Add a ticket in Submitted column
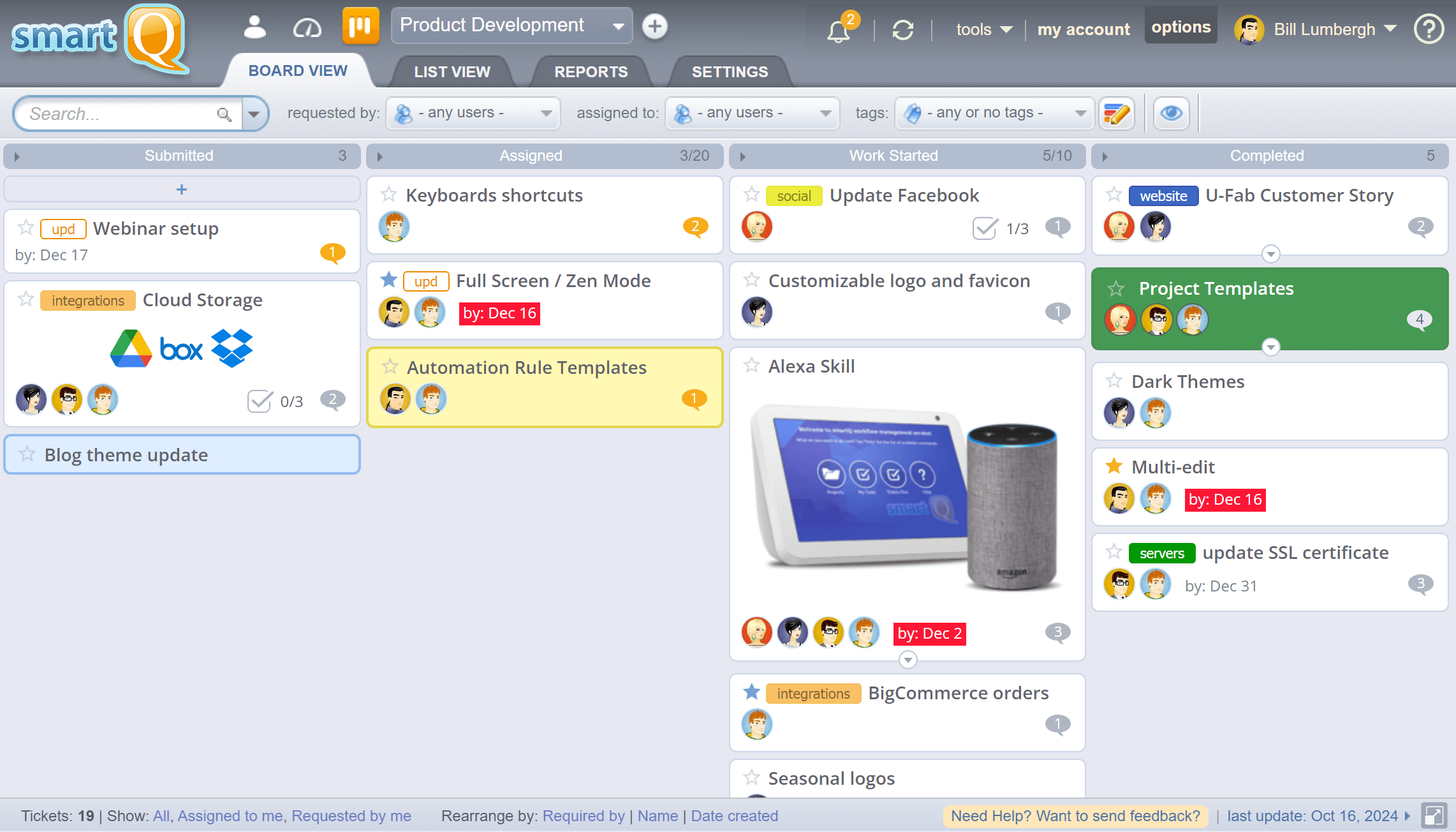 pos(182,189)
